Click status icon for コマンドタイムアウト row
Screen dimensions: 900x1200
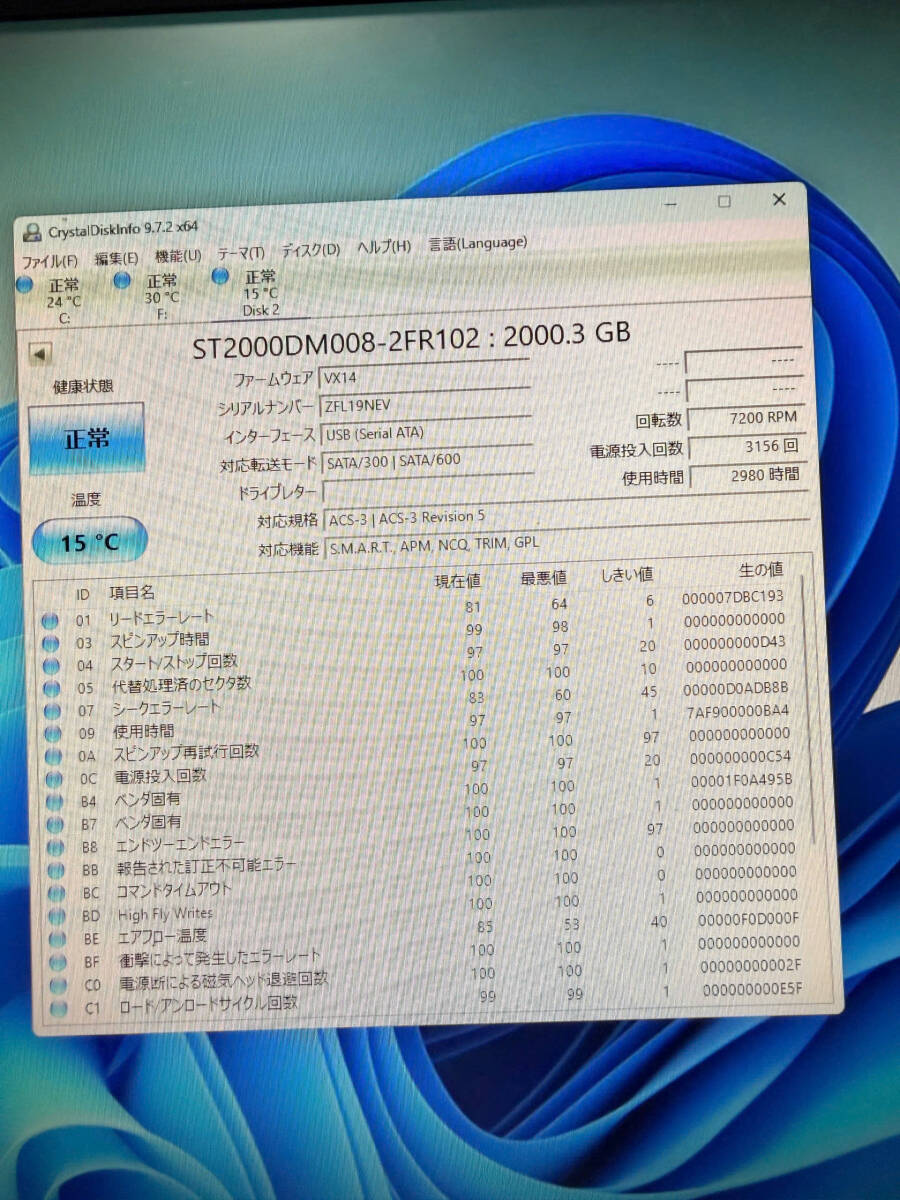(56, 894)
